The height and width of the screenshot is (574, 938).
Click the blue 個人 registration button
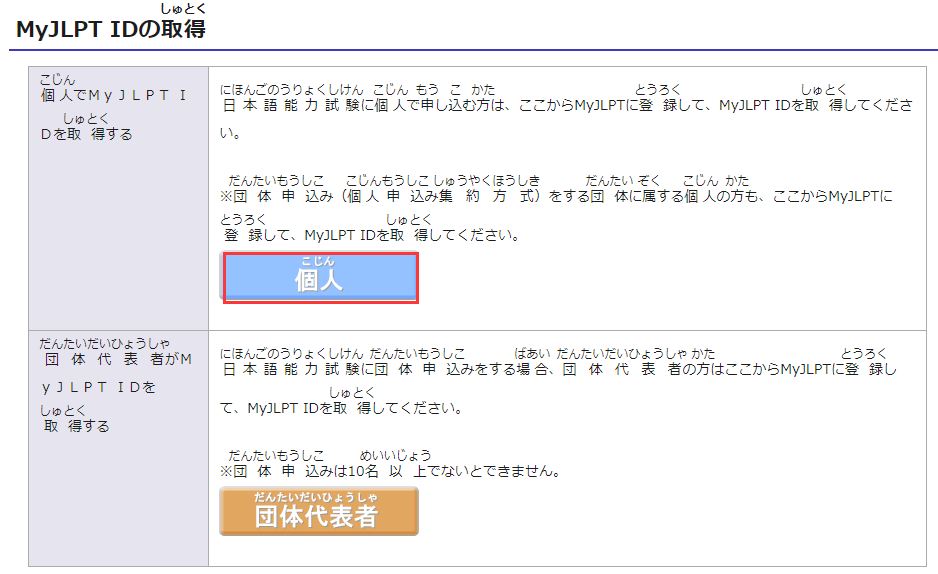[320, 277]
